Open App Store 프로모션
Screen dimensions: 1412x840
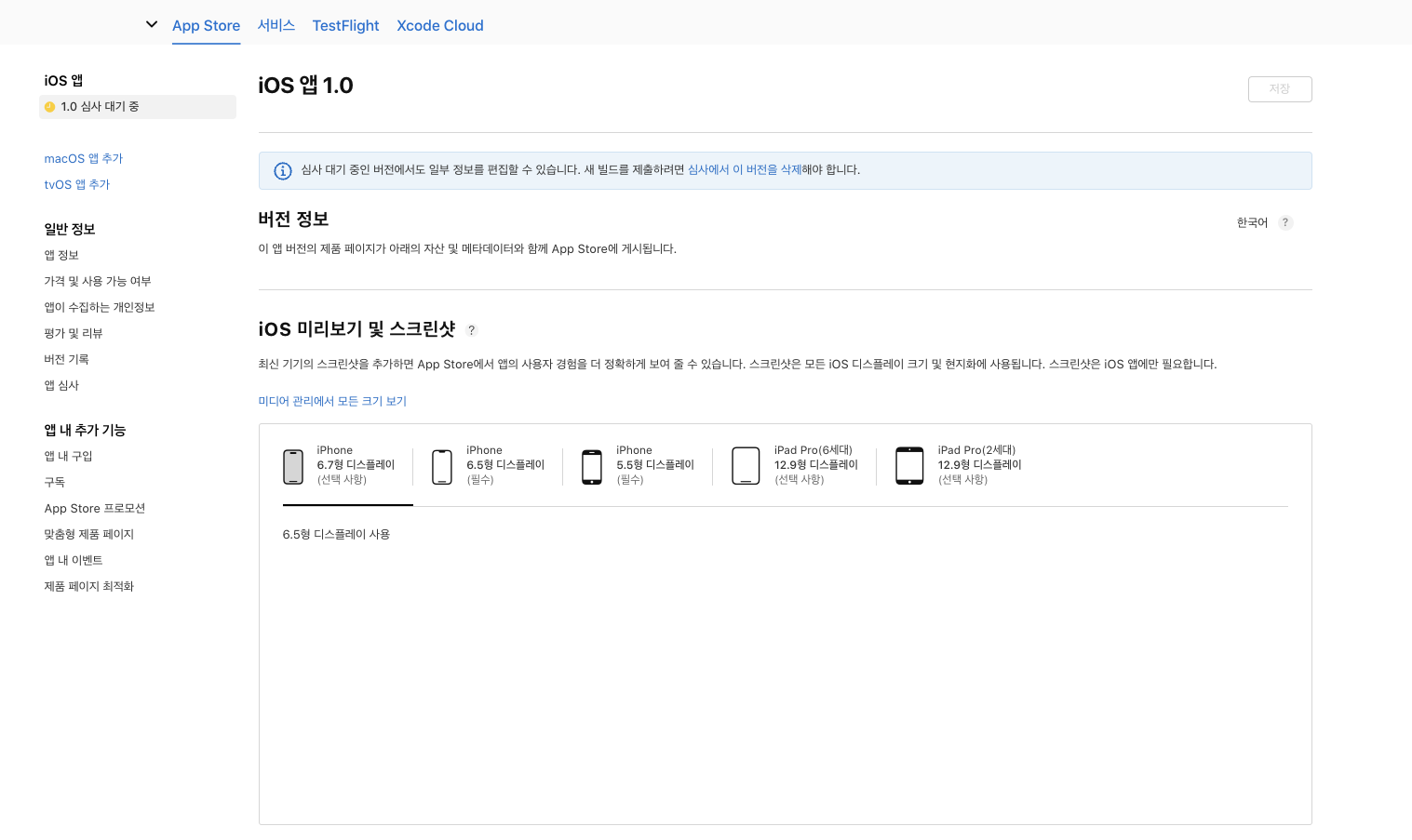pos(95,509)
